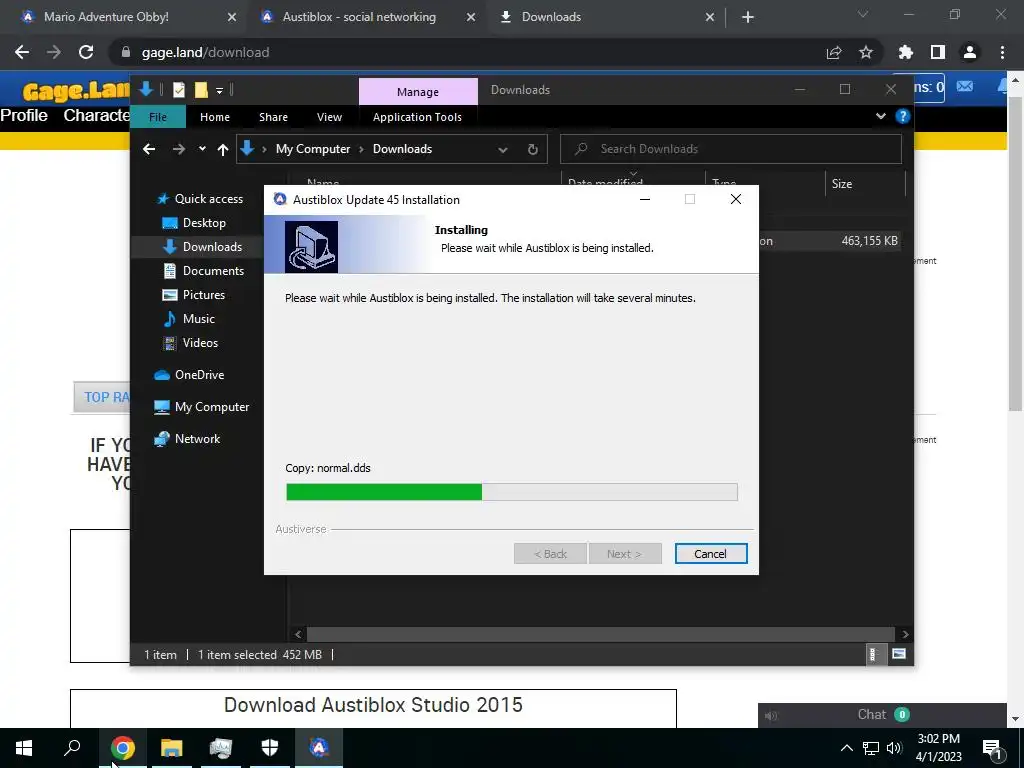Open the Chat panel on website
1024x768 pixels.
point(883,714)
